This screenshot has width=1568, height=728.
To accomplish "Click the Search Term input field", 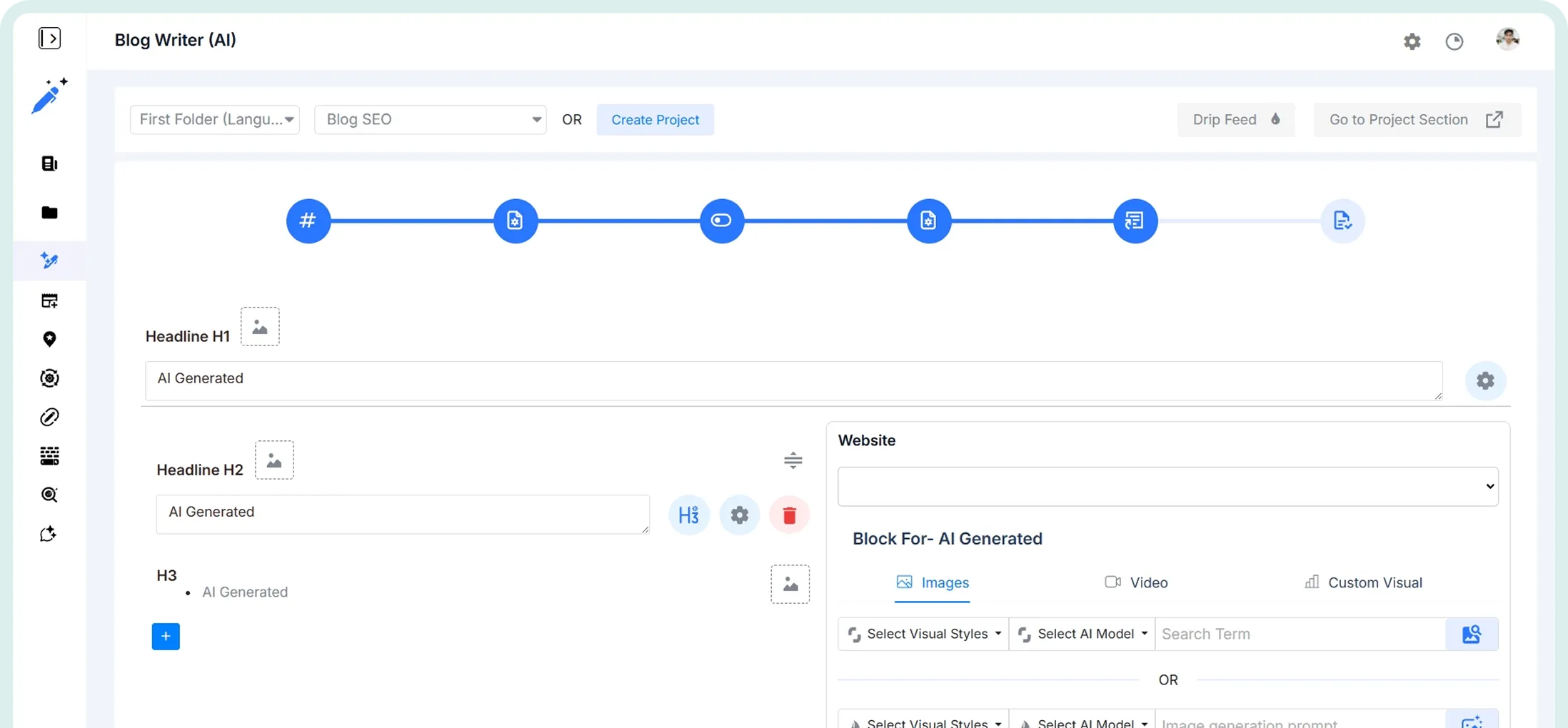I will pyautogui.click(x=1300, y=634).
